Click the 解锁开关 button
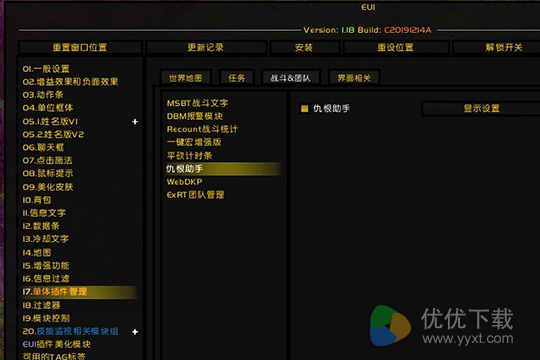Image resolution: width=540 pixels, height=360 pixels. point(503,48)
